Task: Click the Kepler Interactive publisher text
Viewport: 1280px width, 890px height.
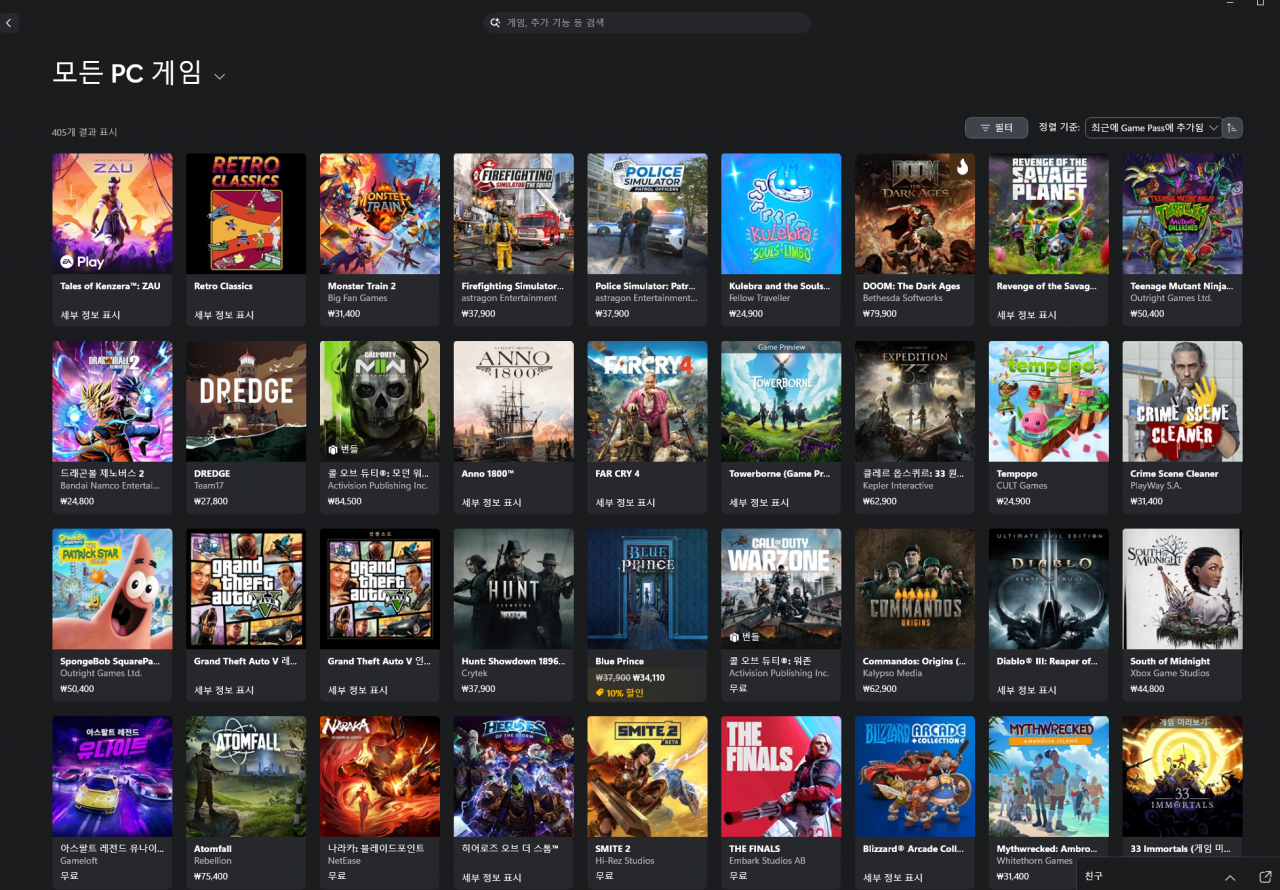Action: [x=898, y=486]
